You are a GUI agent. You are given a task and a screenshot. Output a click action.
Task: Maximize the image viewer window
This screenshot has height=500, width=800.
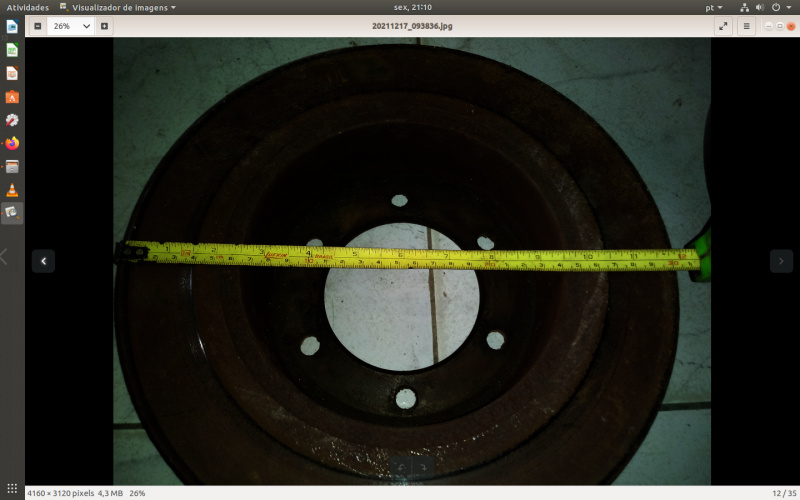[x=780, y=26]
